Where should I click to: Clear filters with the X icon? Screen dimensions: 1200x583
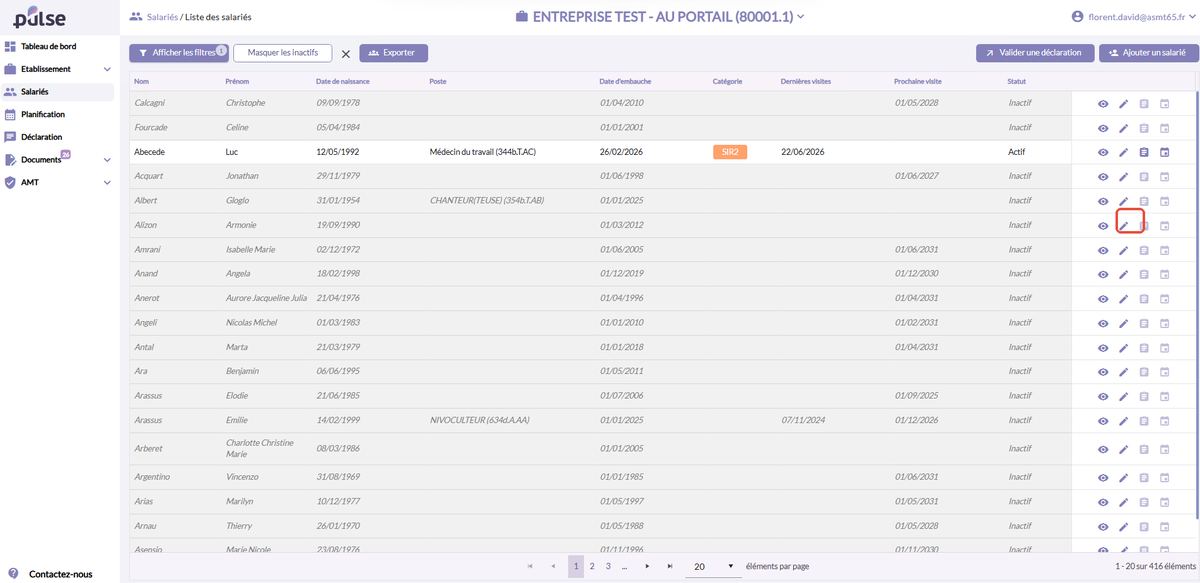[346, 54]
